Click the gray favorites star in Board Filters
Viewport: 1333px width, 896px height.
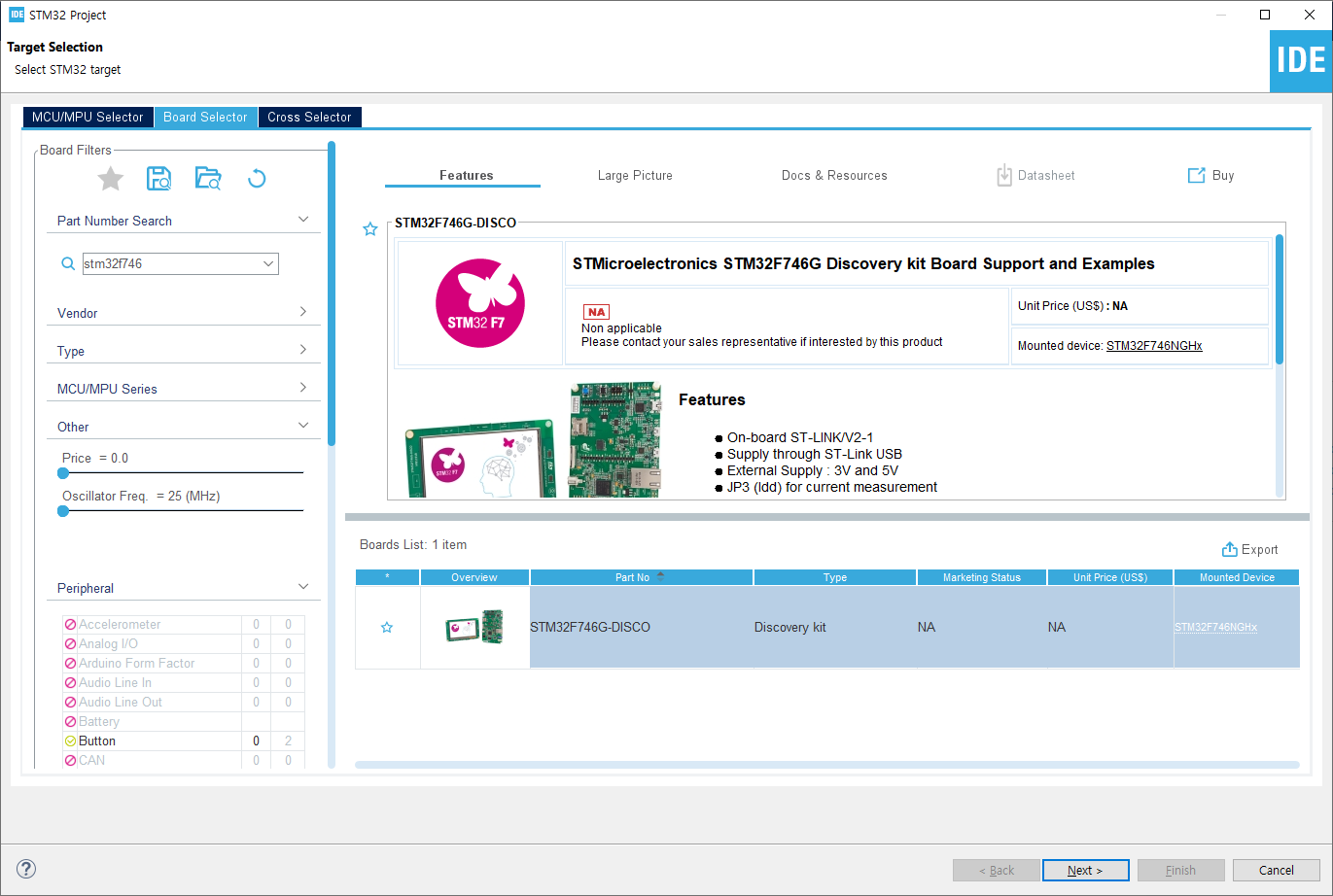point(111,179)
